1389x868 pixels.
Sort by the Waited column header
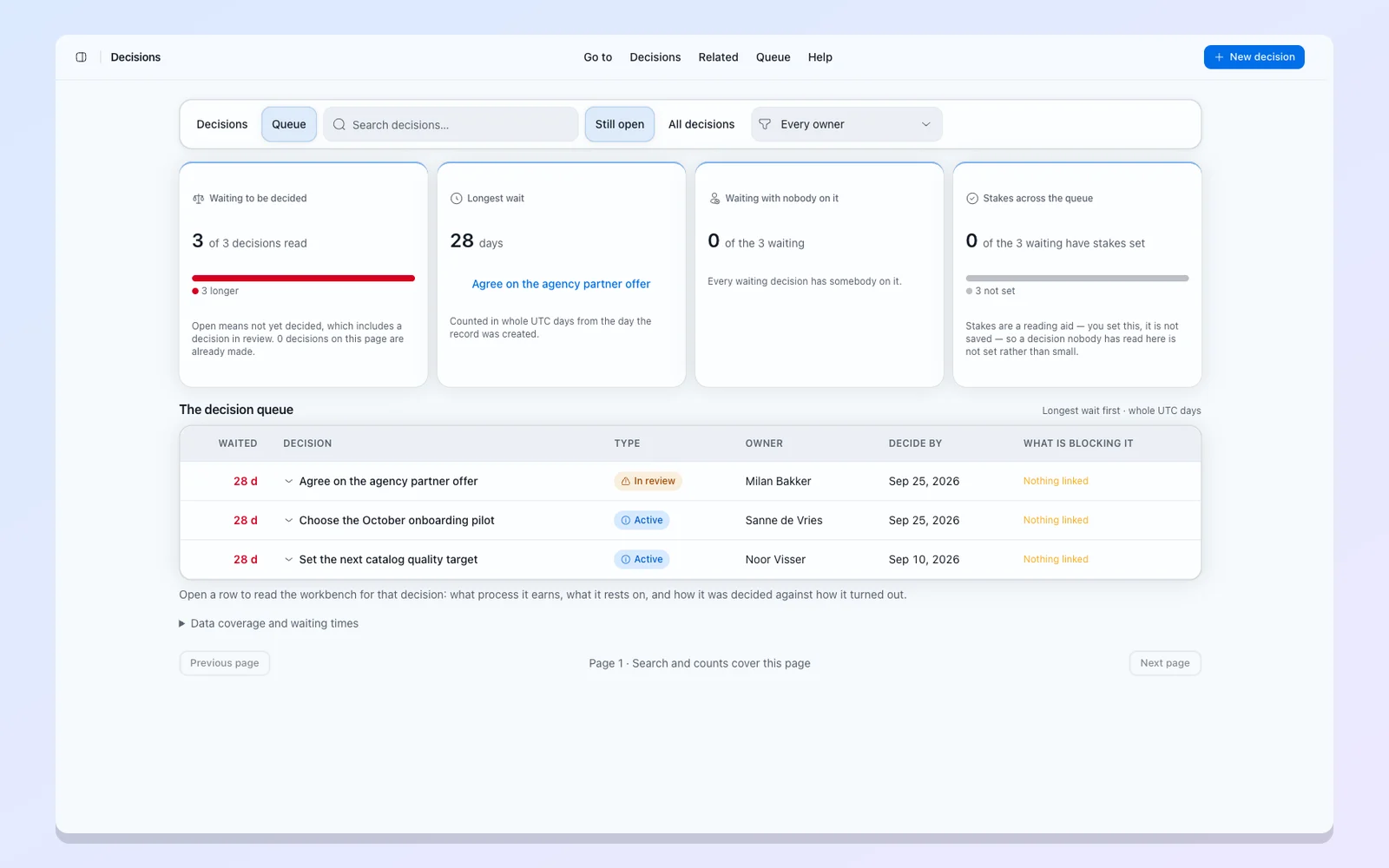(x=238, y=444)
